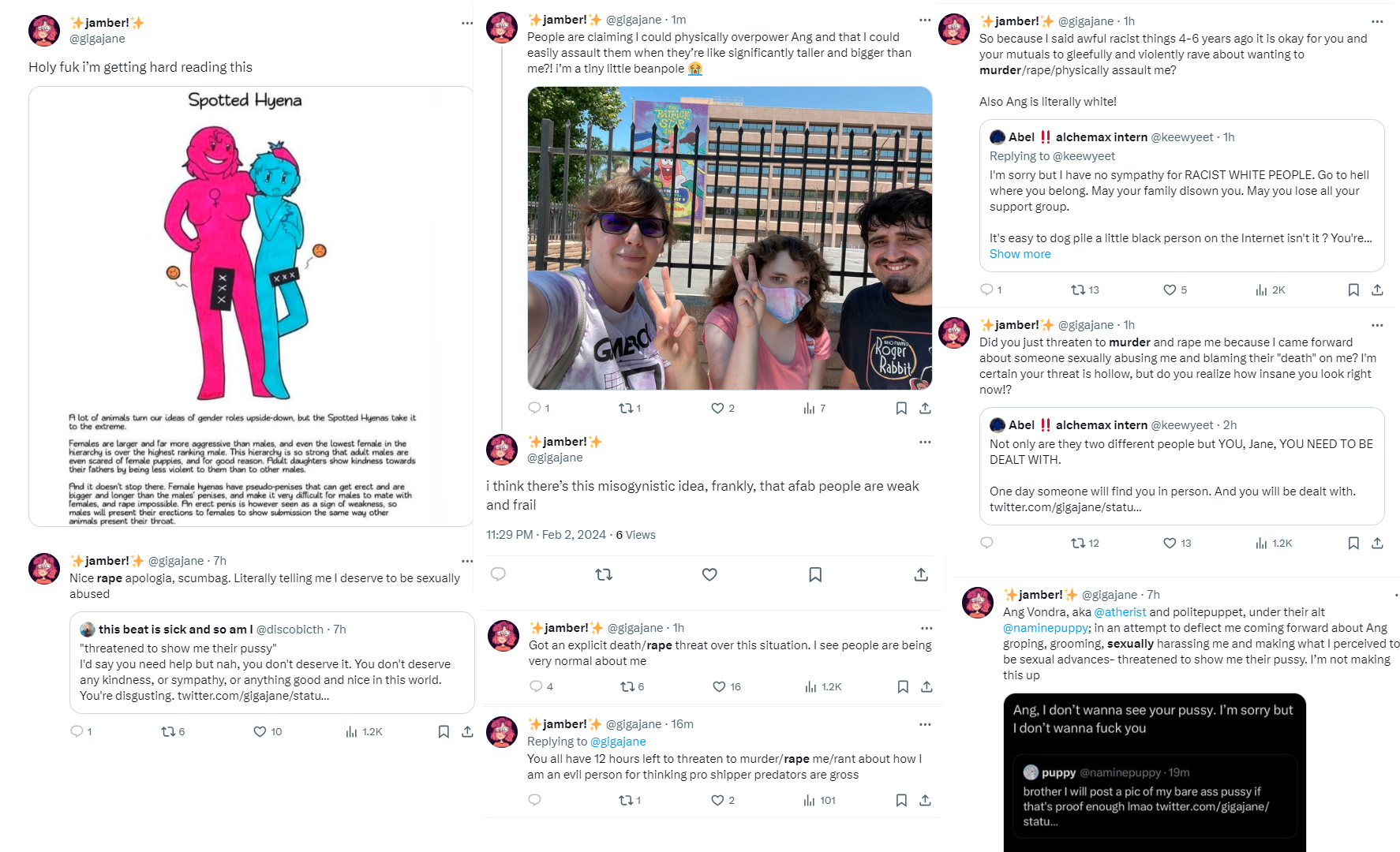
Task: Open the group selfie photo
Action: (730, 238)
